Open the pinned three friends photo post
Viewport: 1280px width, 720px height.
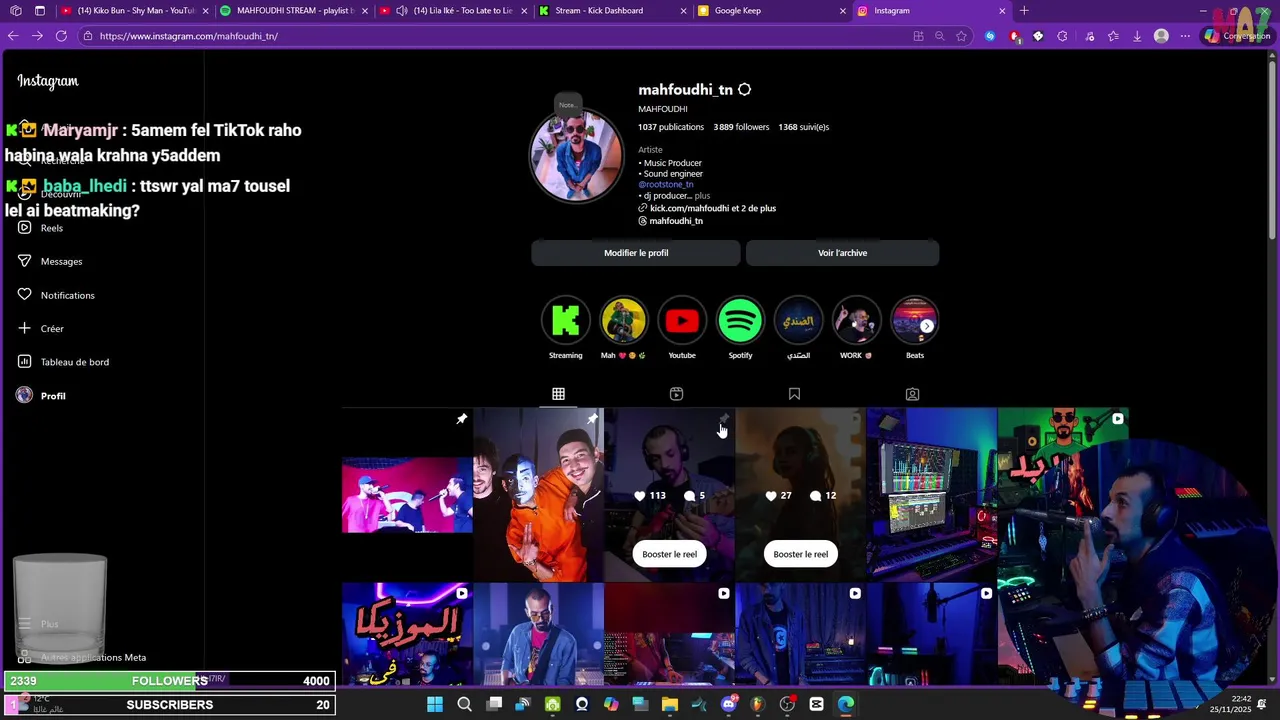coord(538,494)
